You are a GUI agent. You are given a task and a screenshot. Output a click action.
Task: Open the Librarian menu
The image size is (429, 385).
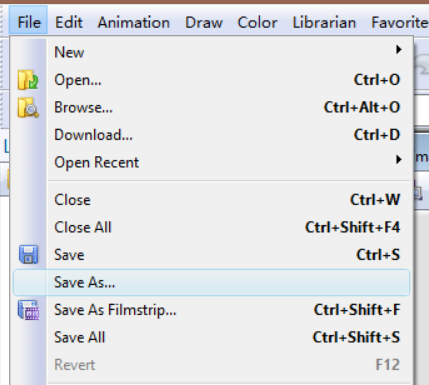pyautogui.click(x=324, y=22)
